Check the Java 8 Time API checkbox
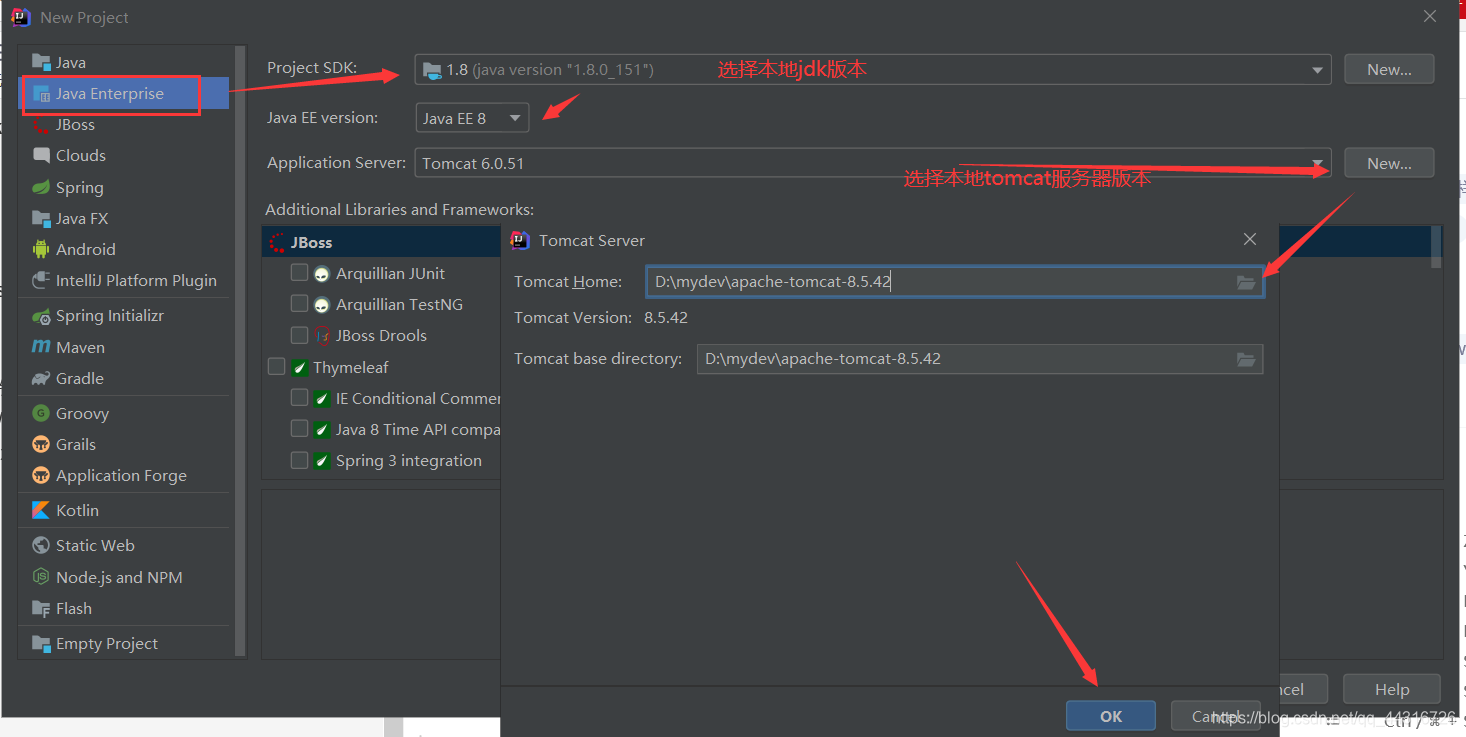1466x737 pixels. pos(299,428)
